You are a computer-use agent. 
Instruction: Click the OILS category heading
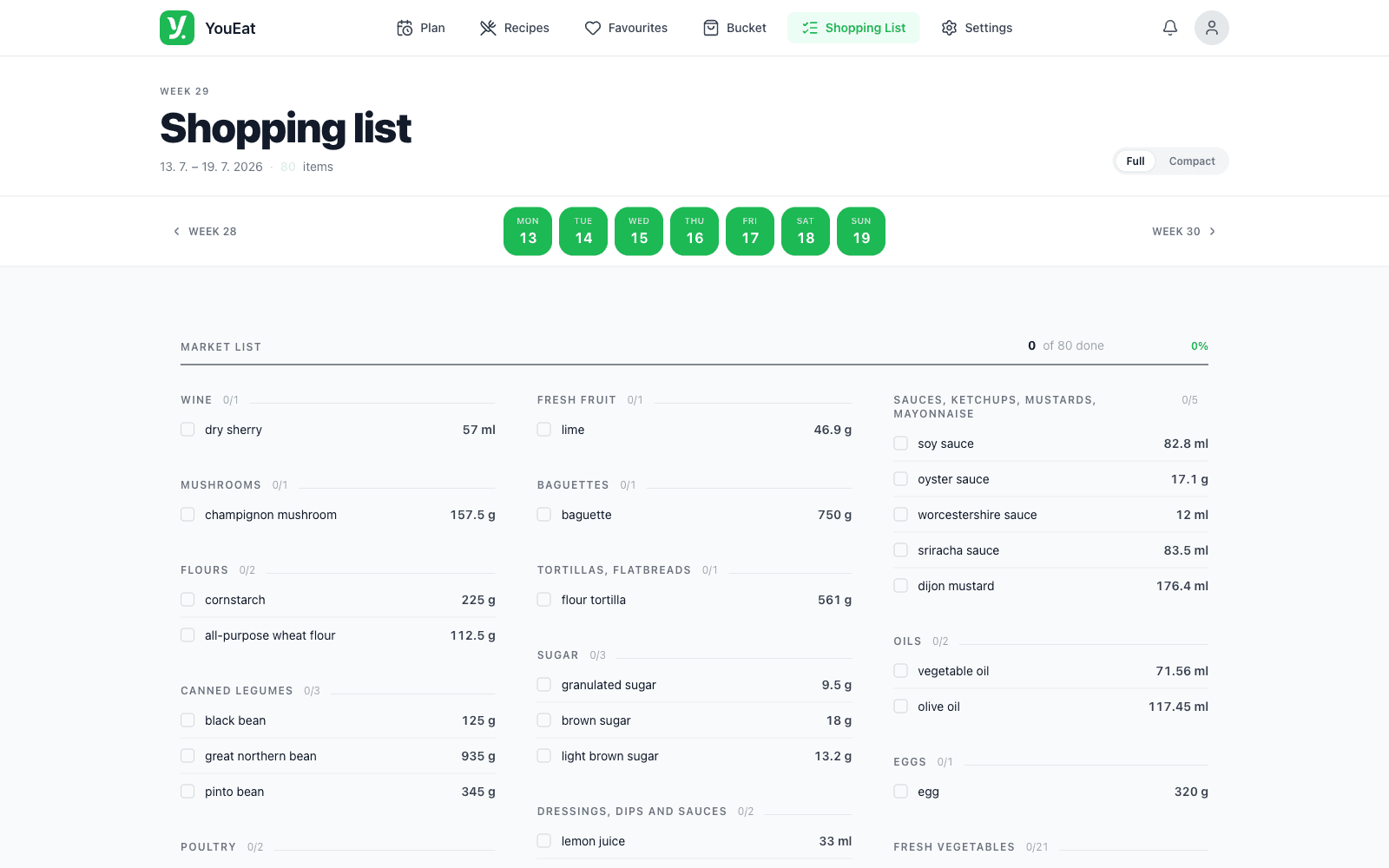pyautogui.click(x=907, y=641)
